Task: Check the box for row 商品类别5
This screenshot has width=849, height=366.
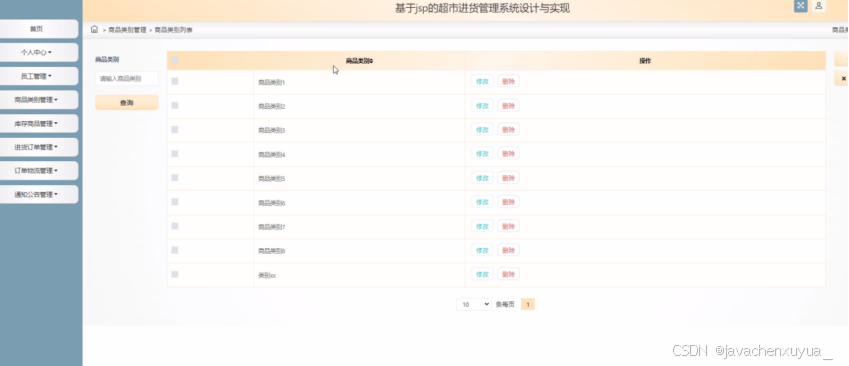Action: point(175,178)
